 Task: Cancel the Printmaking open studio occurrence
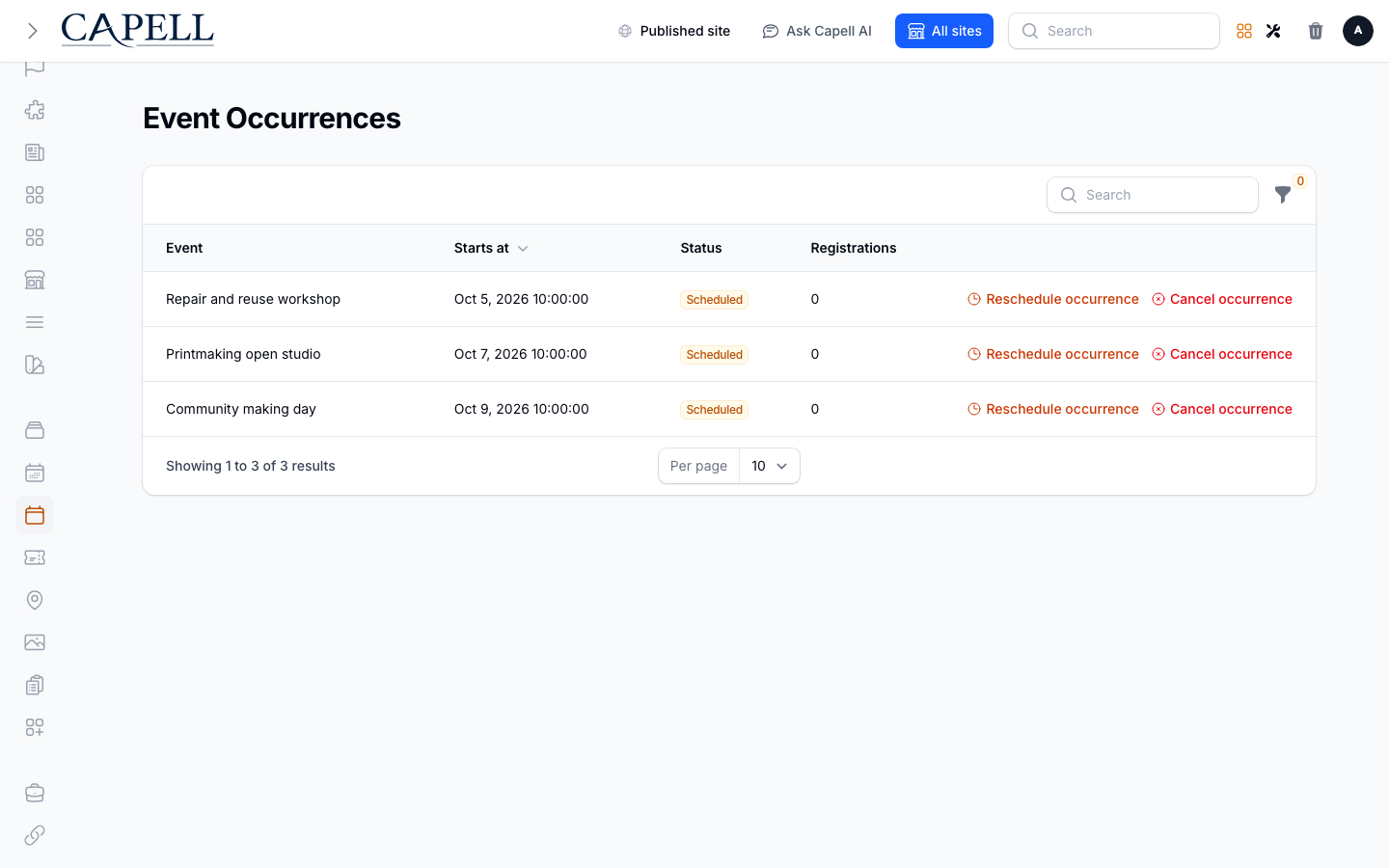coord(1222,354)
